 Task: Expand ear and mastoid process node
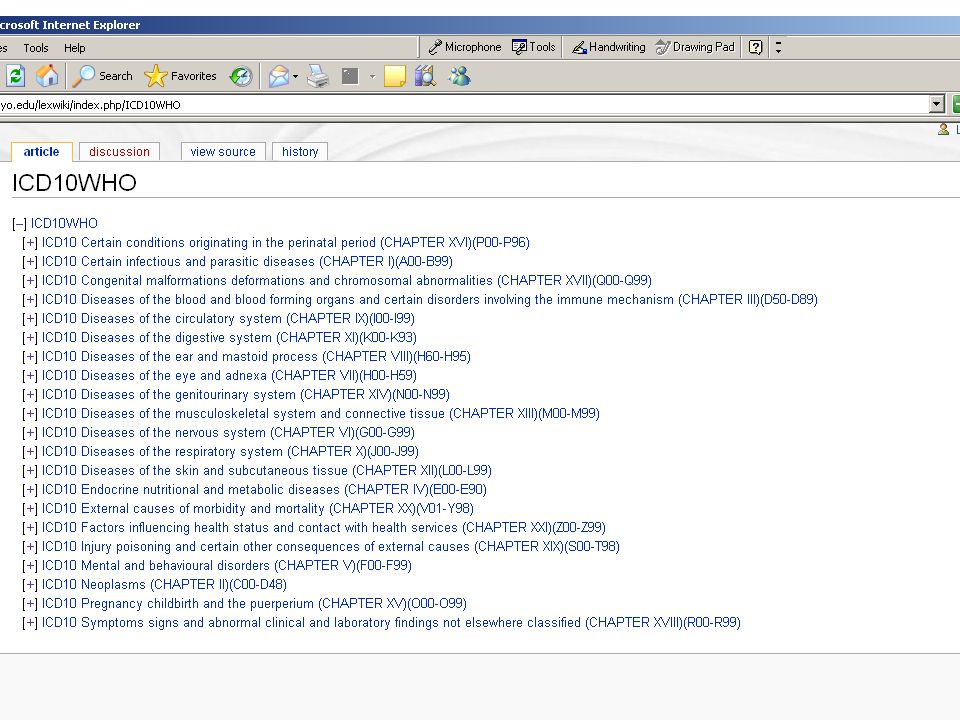point(30,357)
